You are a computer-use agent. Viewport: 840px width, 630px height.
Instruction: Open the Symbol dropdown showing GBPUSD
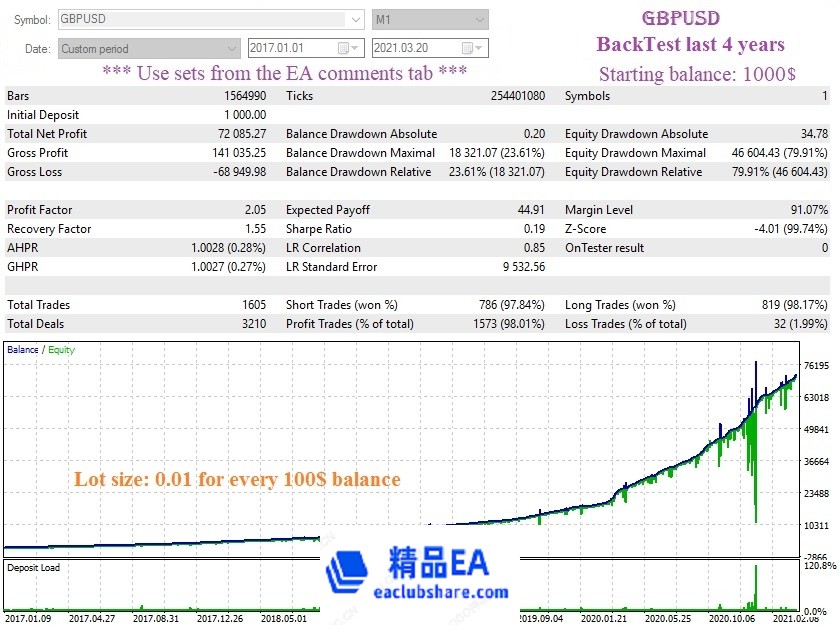pyautogui.click(x=355, y=18)
